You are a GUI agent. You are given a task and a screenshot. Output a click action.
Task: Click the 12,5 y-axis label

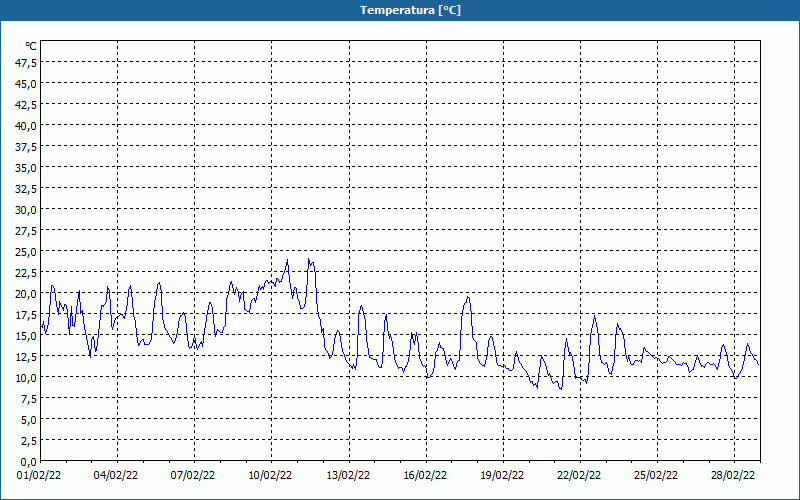click(x=27, y=357)
